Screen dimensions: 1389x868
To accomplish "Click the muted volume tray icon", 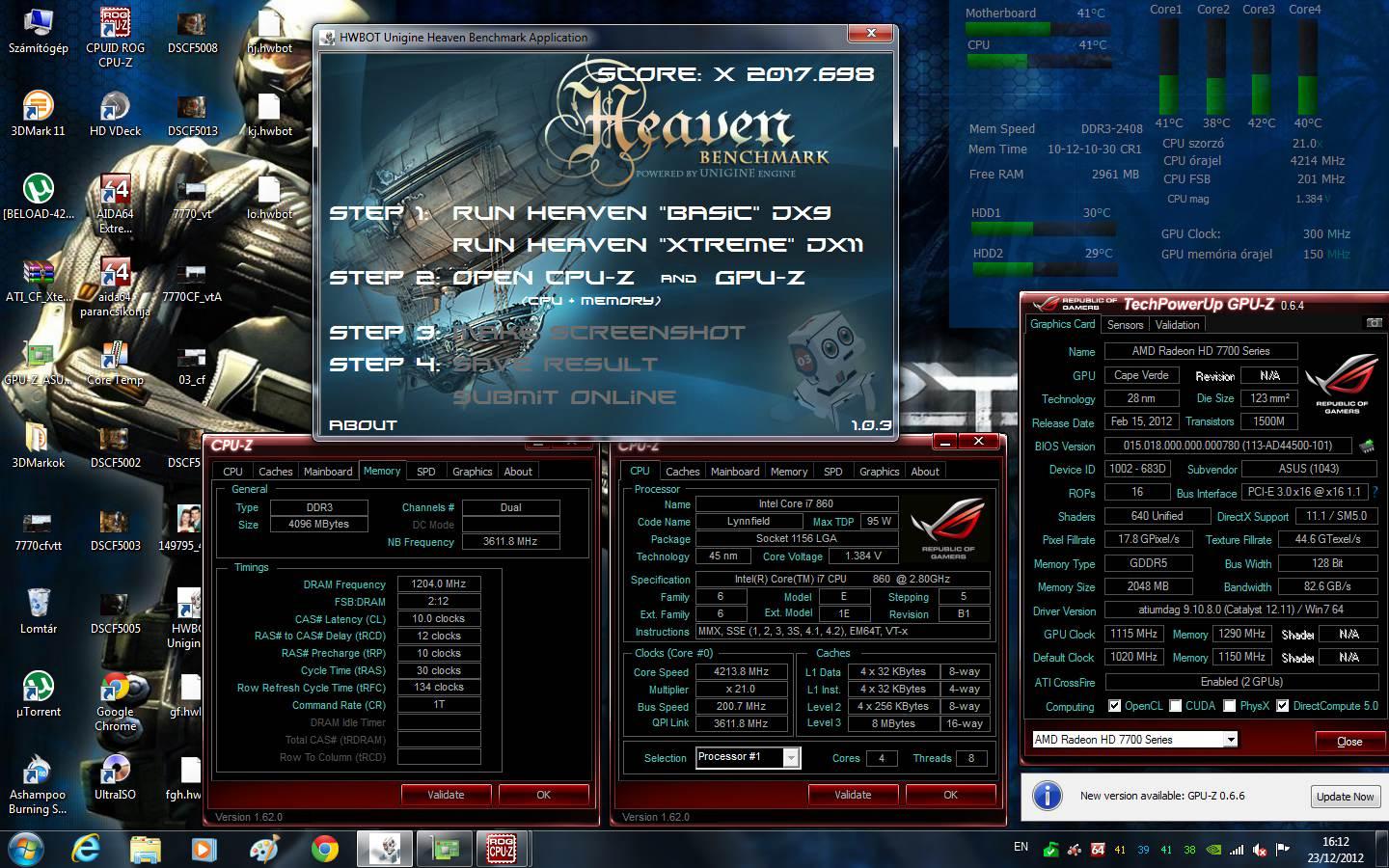I will [1260, 850].
